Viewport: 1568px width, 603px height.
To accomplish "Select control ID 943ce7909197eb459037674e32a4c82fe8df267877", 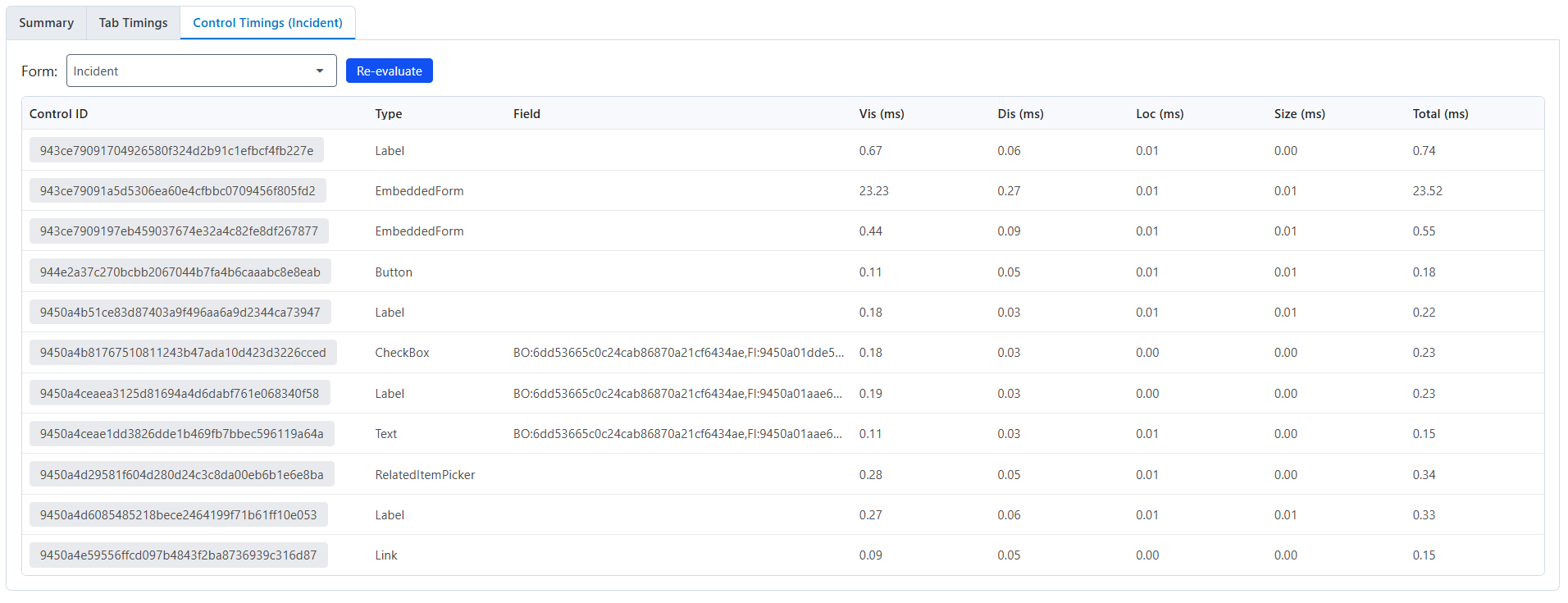I will tap(179, 231).
